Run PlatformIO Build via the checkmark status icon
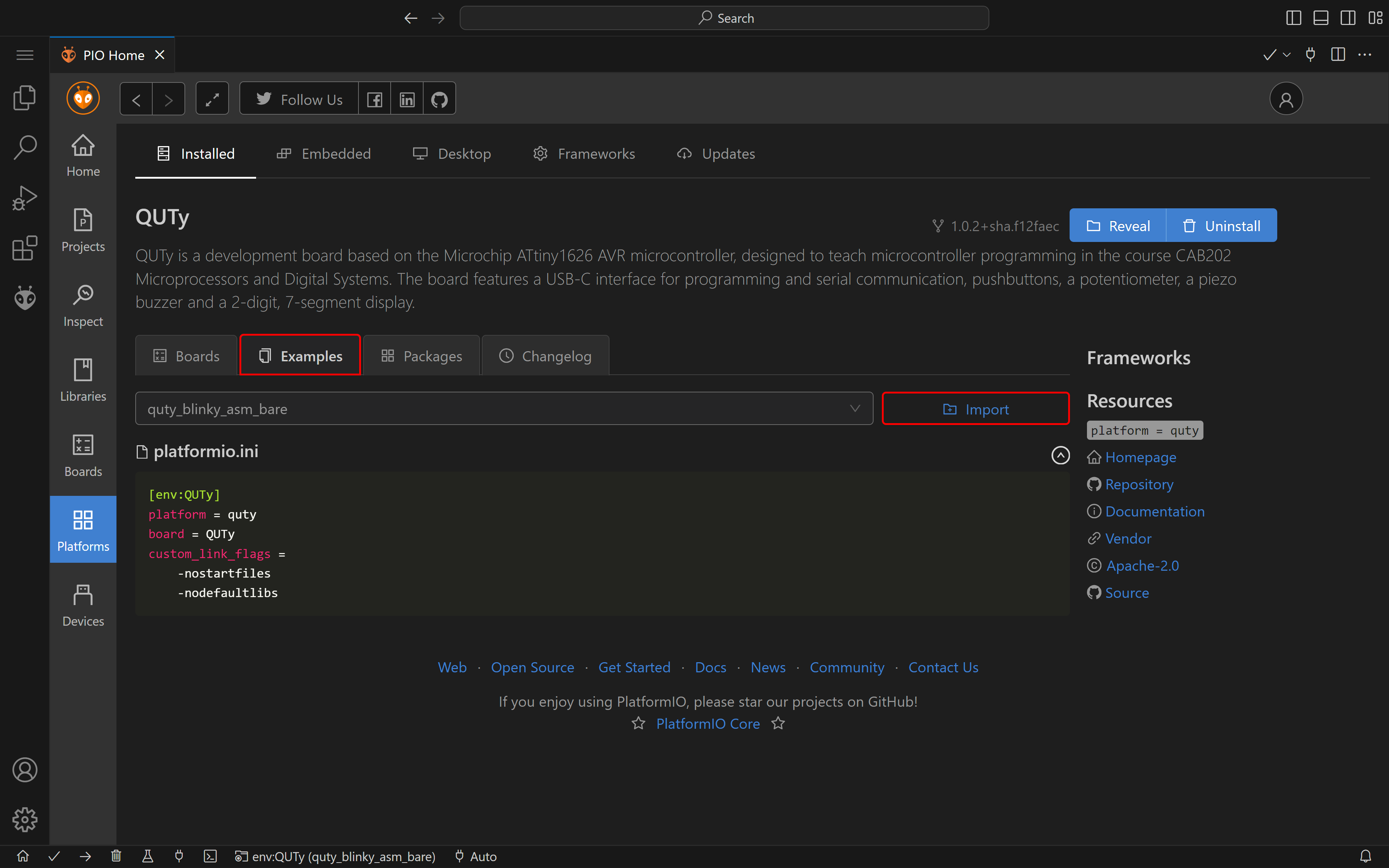 (54, 856)
